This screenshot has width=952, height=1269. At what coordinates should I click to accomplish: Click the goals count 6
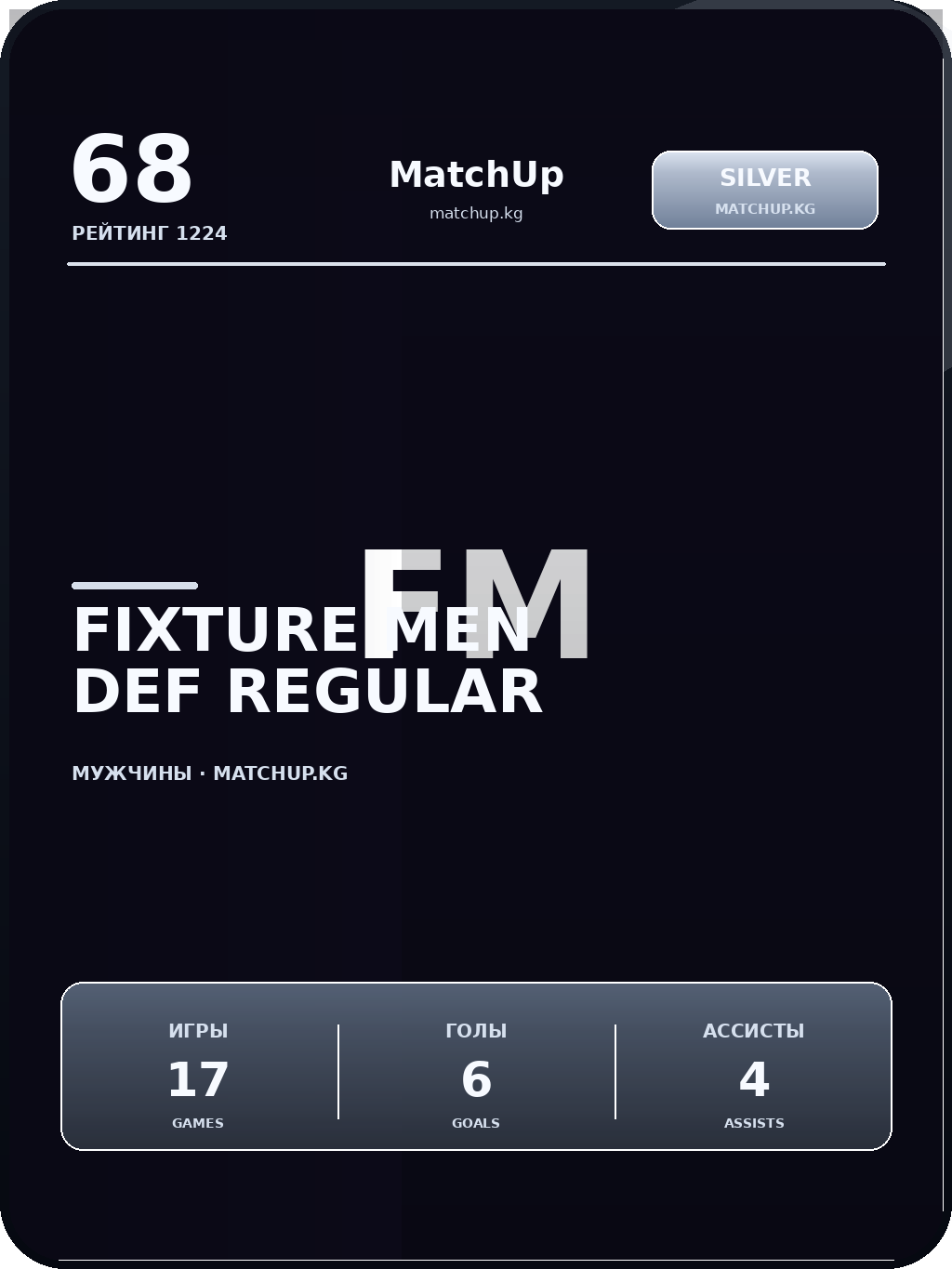coord(476,1080)
